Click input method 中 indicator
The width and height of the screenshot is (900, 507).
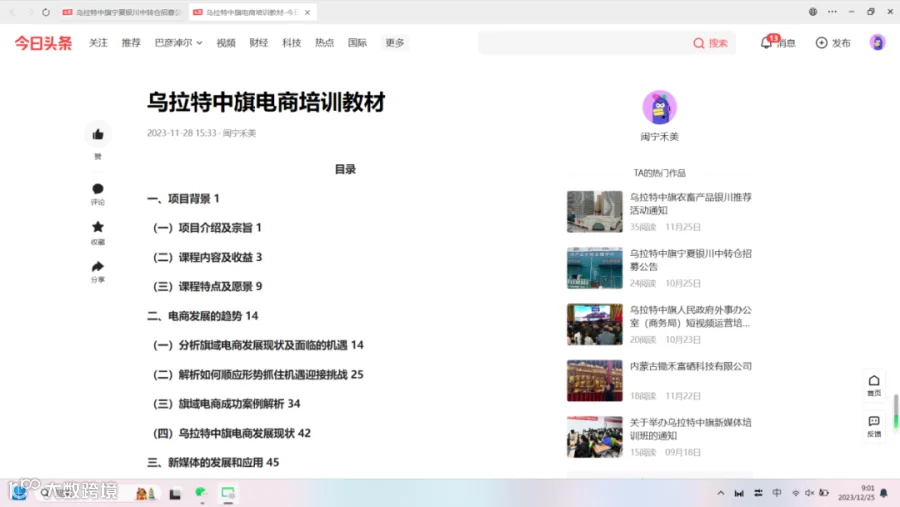777,493
